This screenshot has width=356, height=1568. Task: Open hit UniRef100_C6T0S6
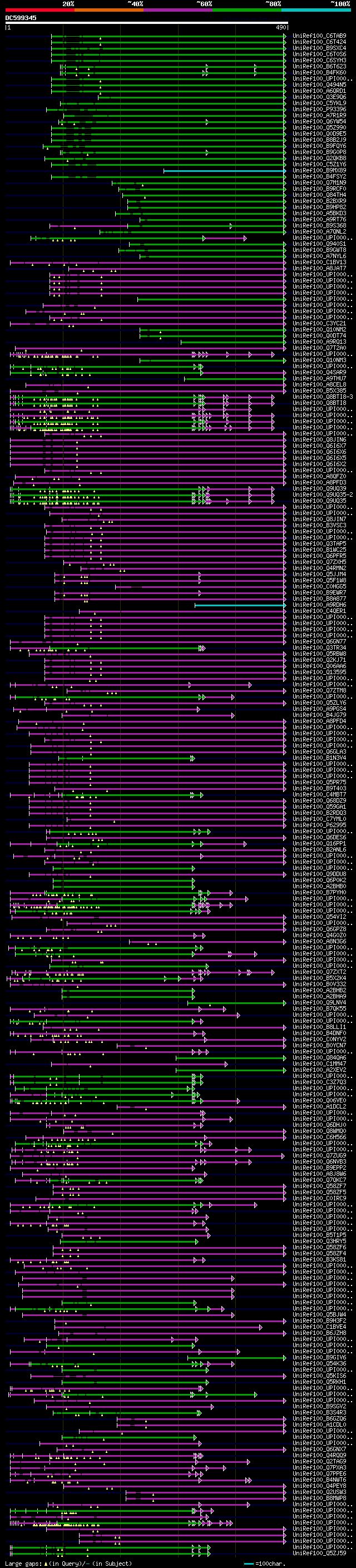(x=319, y=54)
